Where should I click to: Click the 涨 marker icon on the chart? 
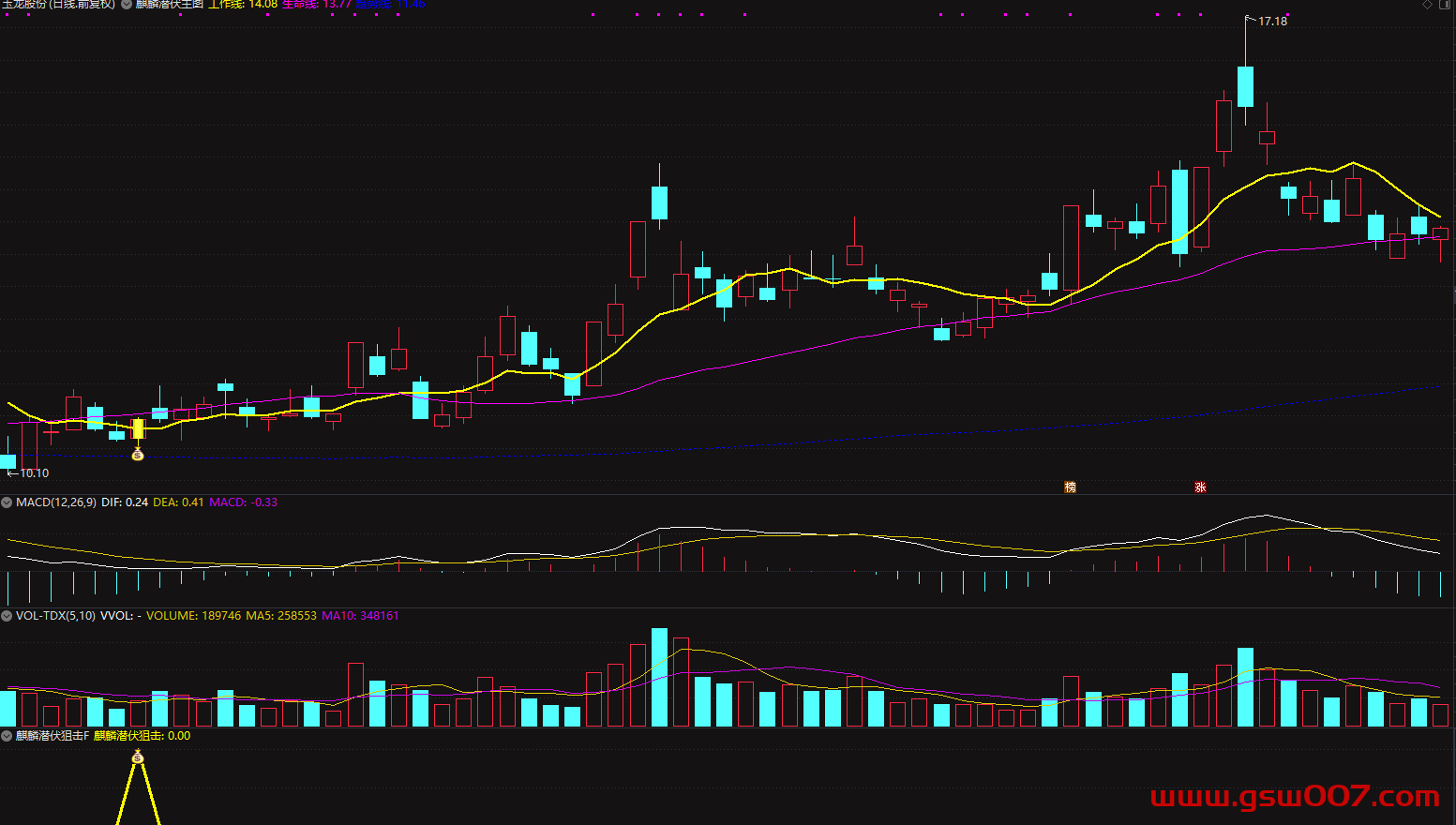[x=1200, y=487]
